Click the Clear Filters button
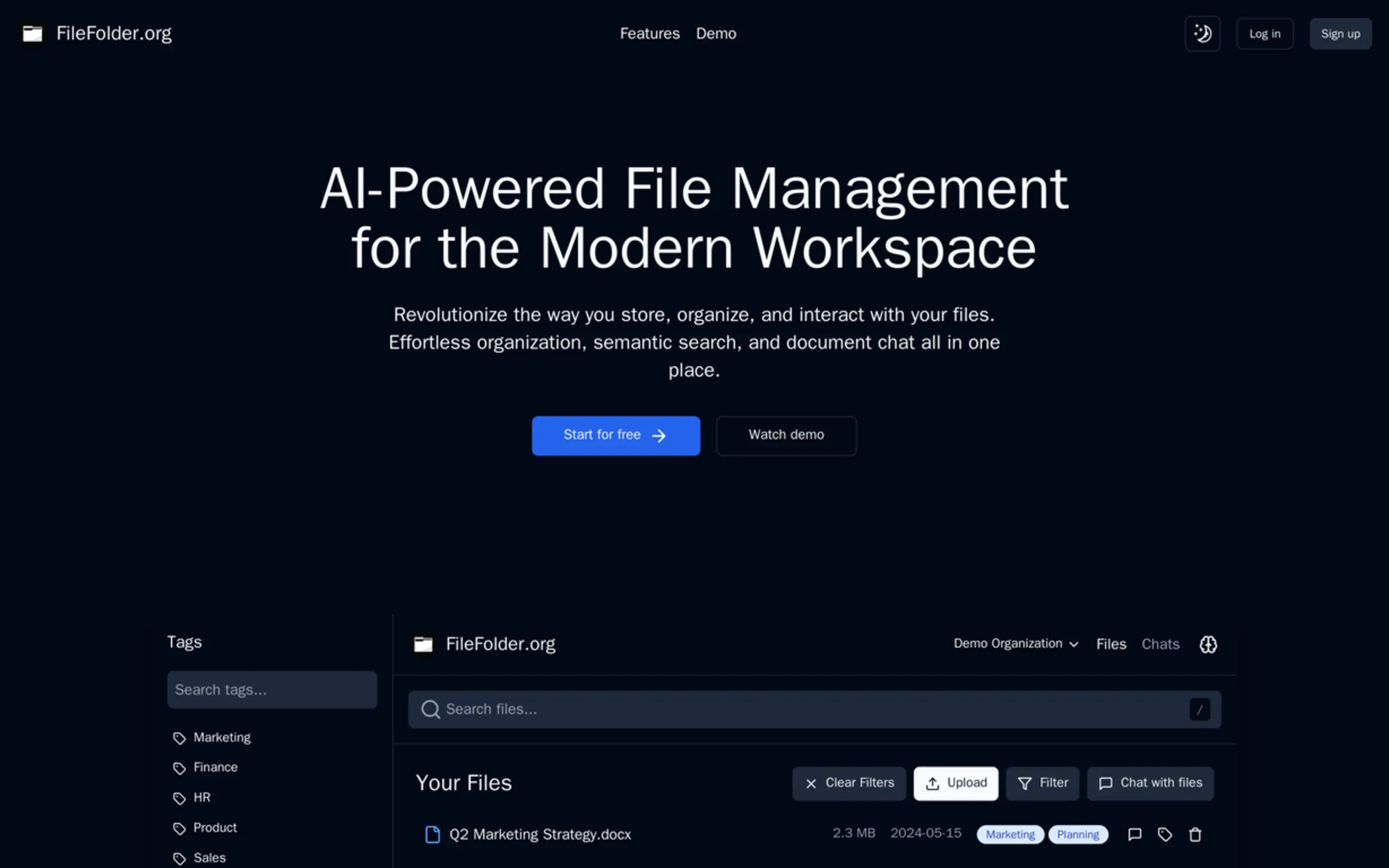This screenshot has height=868, width=1389. (x=849, y=783)
